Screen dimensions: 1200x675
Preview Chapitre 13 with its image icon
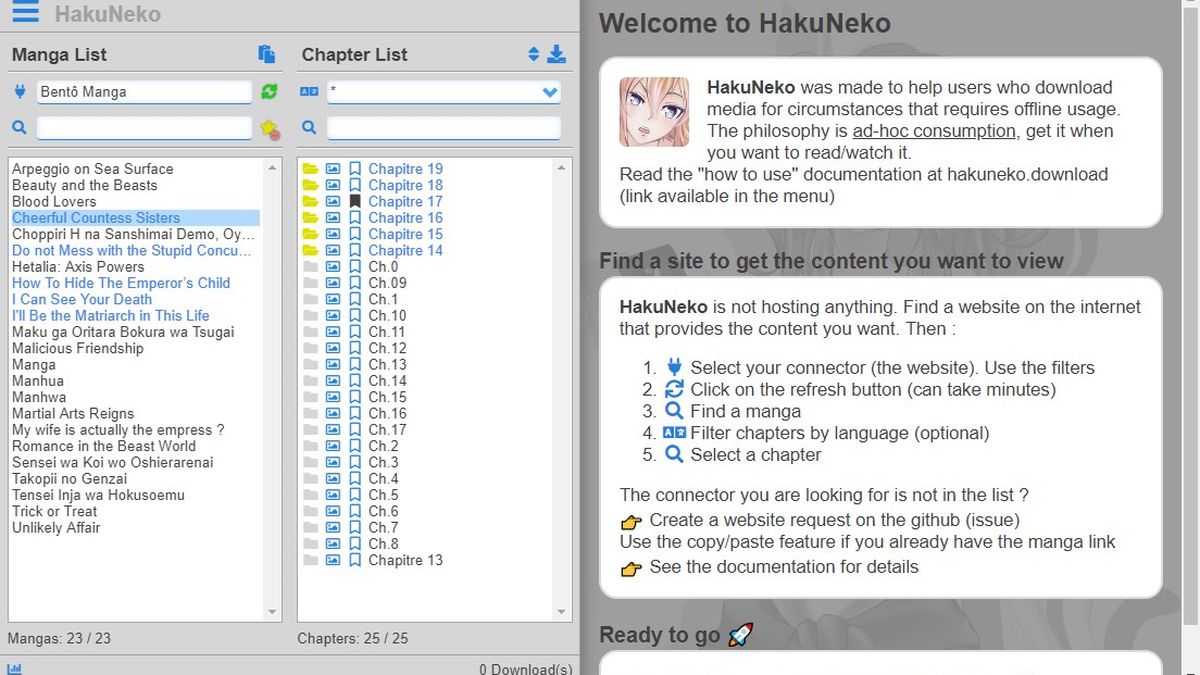coord(333,560)
